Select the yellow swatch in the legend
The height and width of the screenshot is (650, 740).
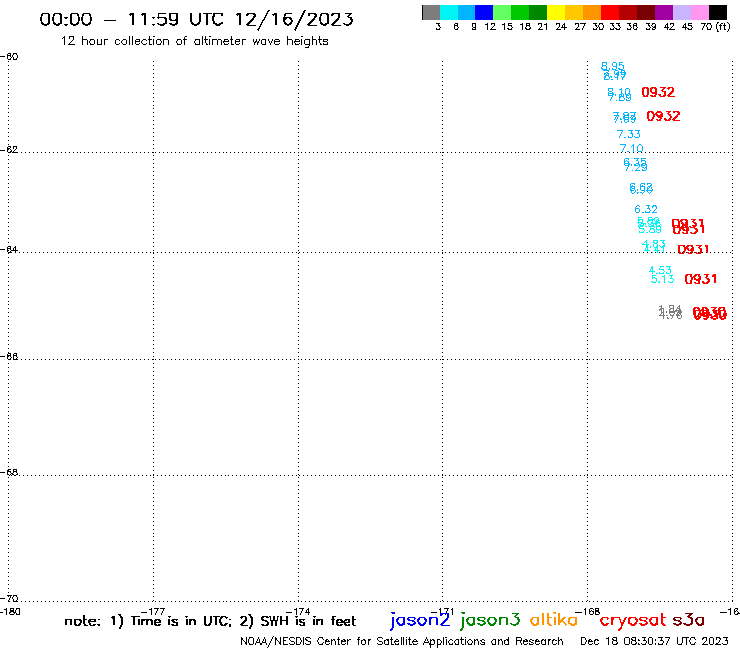point(555,12)
